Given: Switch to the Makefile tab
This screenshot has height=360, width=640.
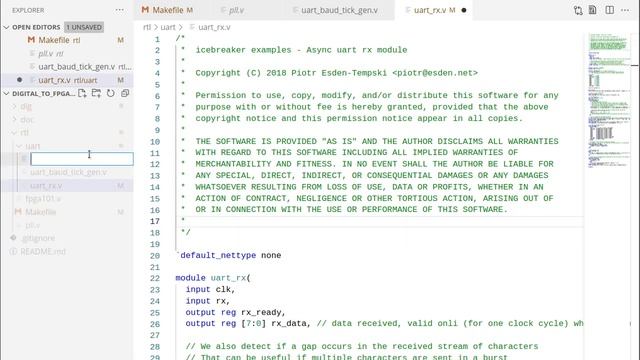Looking at the screenshot, I should click(167, 10).
